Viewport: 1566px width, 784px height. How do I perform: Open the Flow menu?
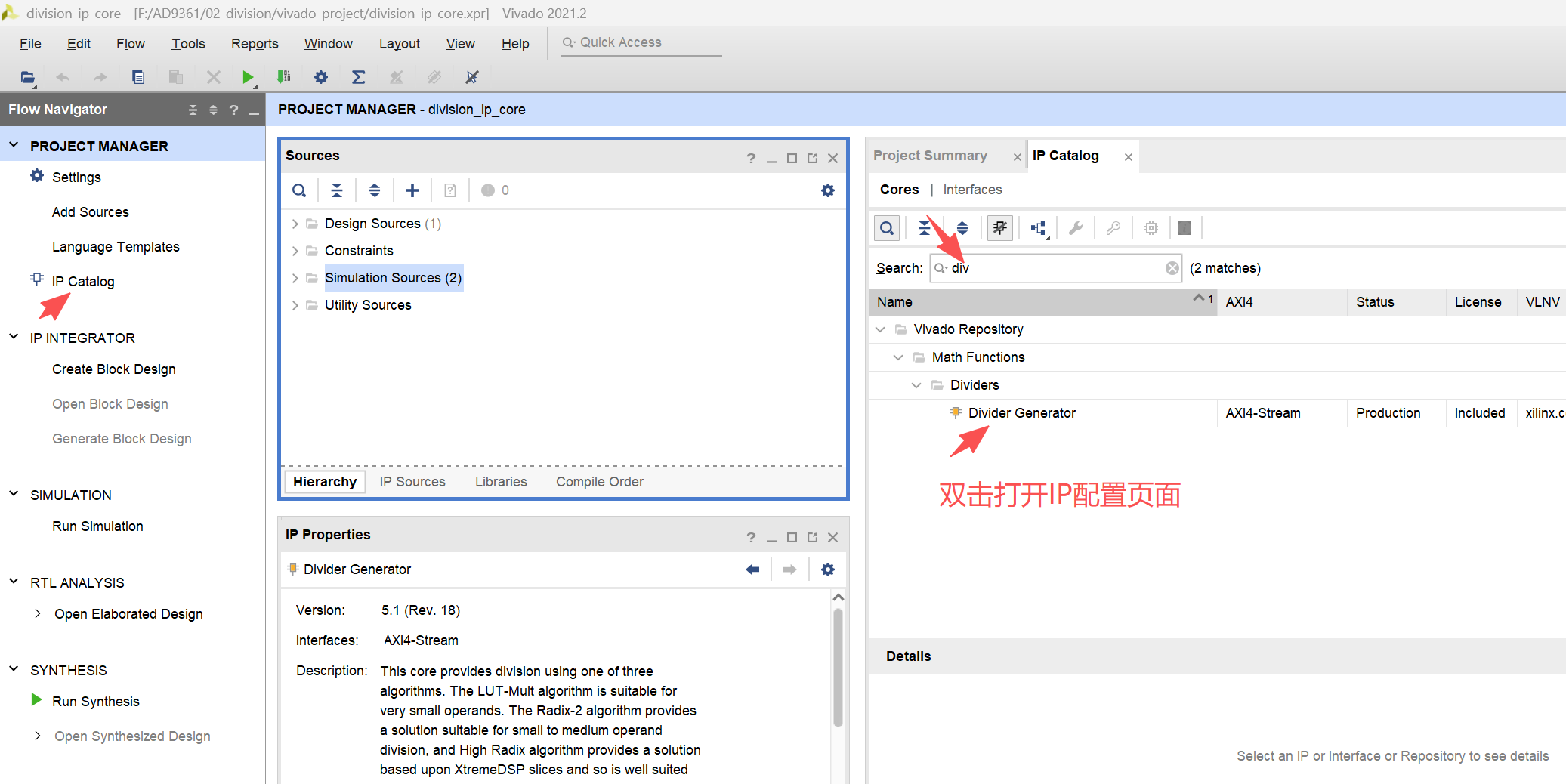pos(131,44)
